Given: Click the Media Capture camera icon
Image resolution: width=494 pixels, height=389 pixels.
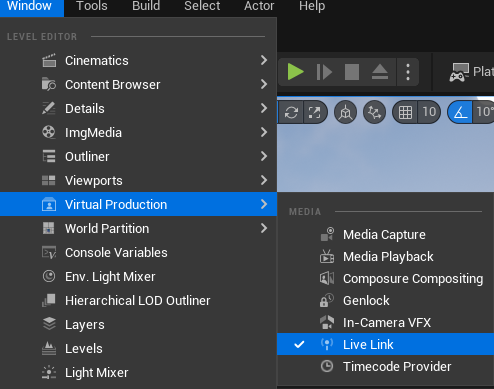Looking at the screenshot, I should click(327, 234).
